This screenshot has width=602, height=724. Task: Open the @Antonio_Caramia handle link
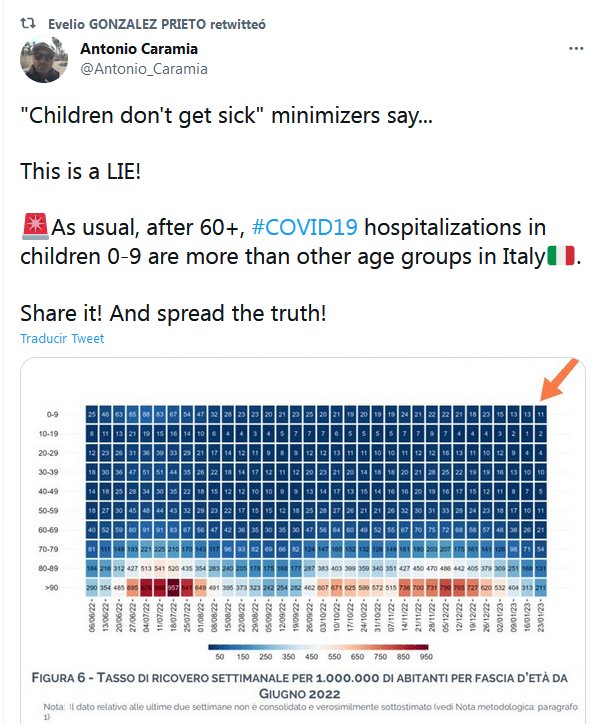(x=144, y=69)
